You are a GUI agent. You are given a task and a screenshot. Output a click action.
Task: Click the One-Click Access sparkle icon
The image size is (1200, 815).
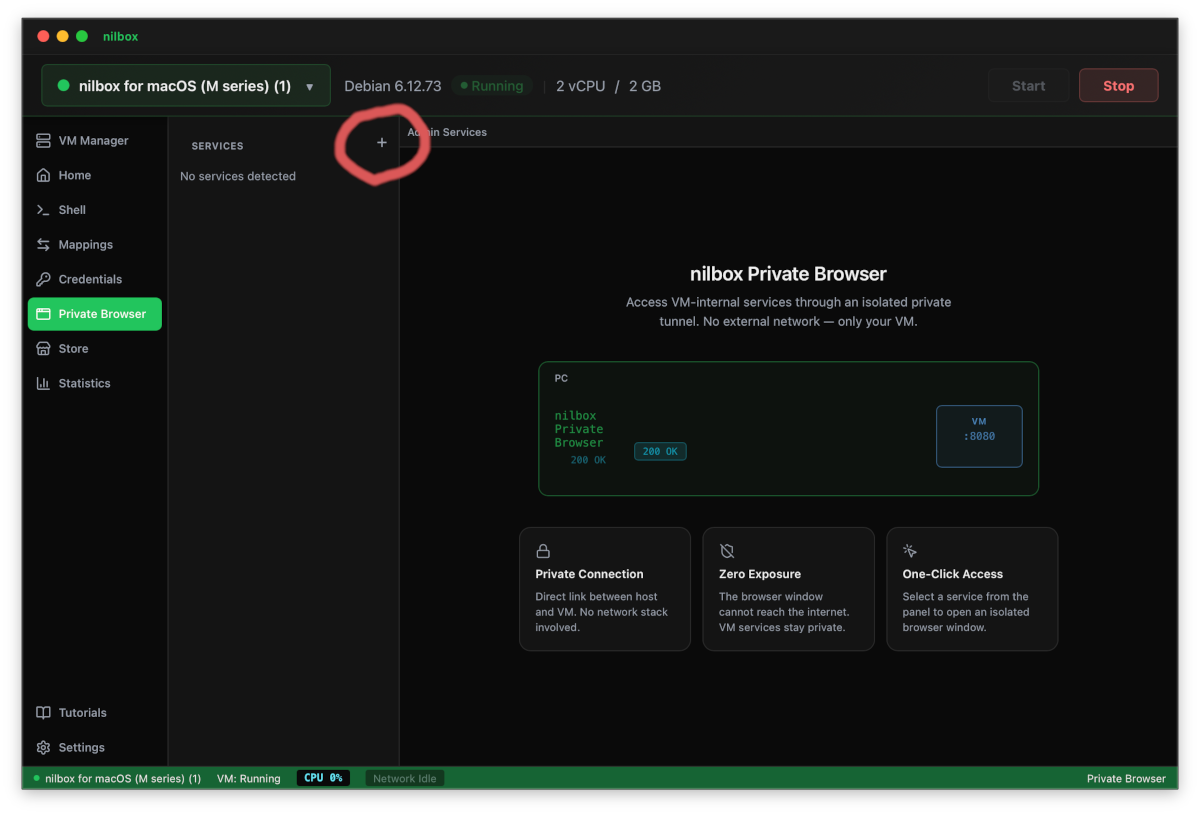[x=910, y=550]
